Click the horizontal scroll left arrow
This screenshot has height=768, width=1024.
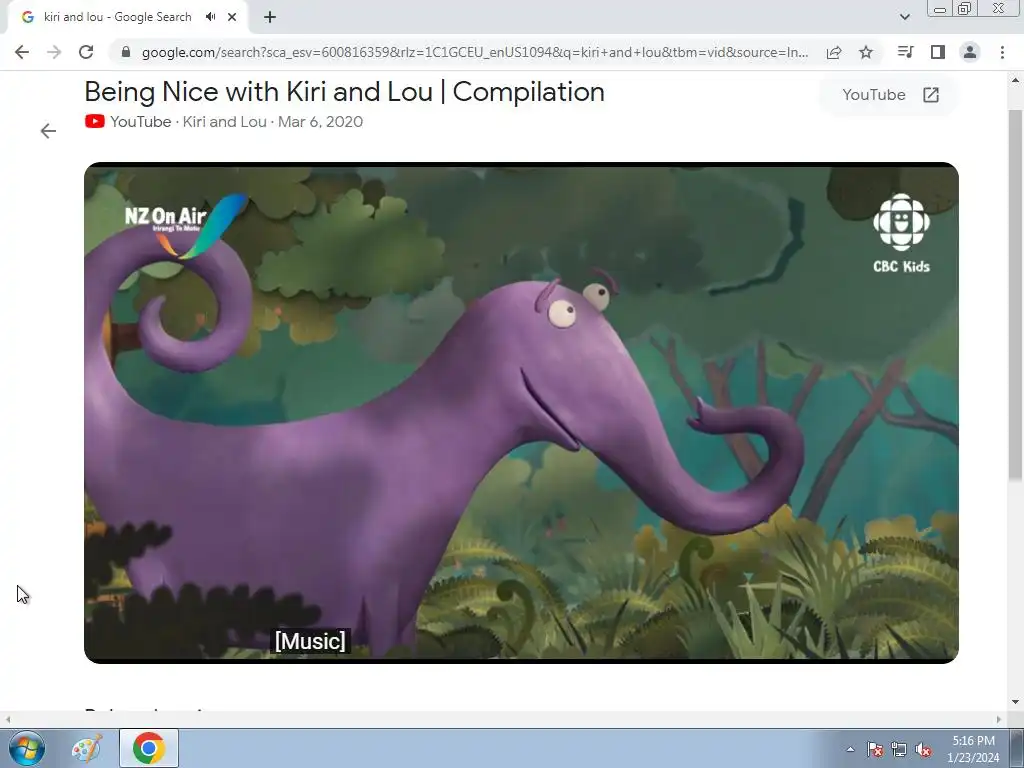(7, 719)
